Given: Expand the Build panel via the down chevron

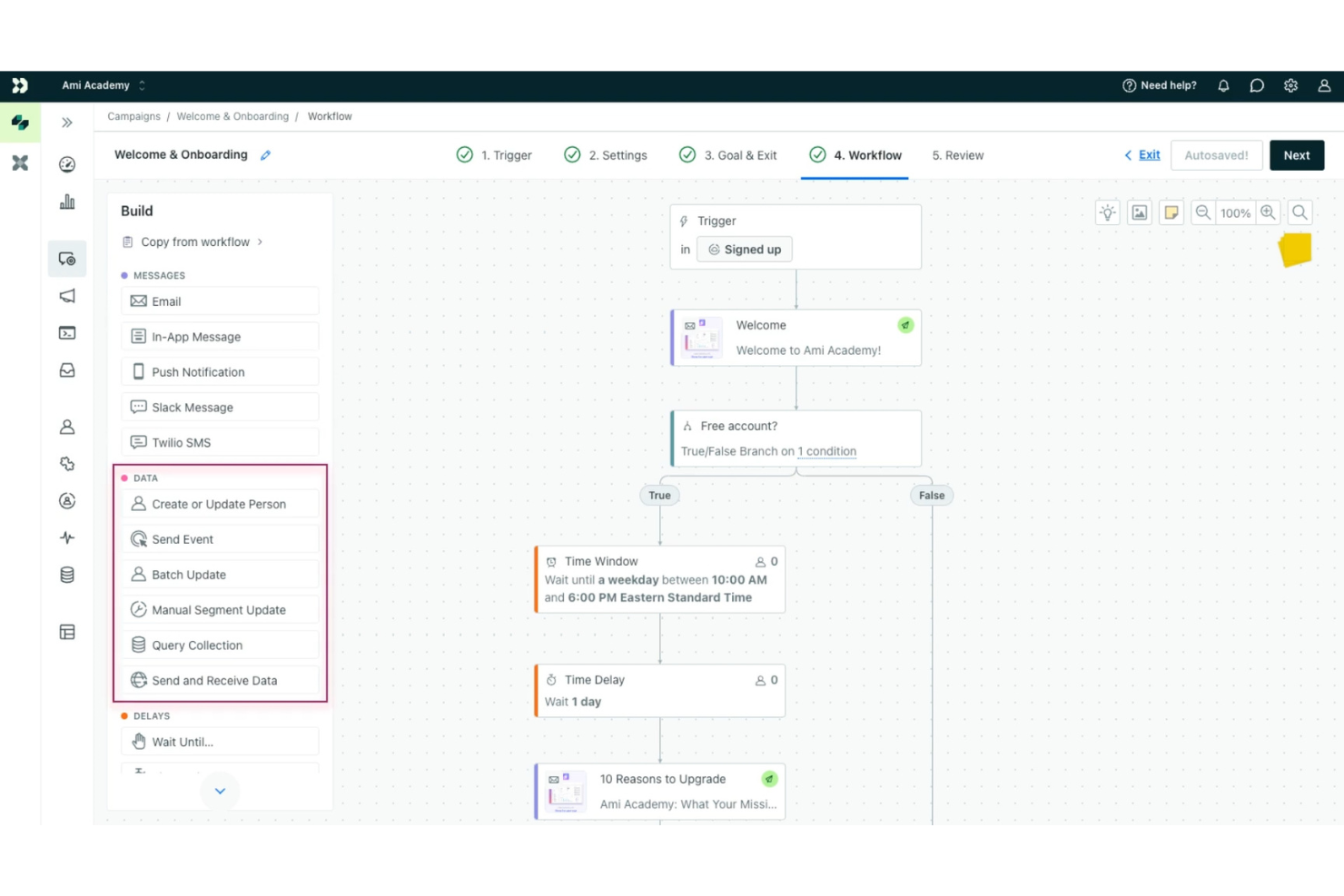Looking at the screenshot, I should click(220, 791).
